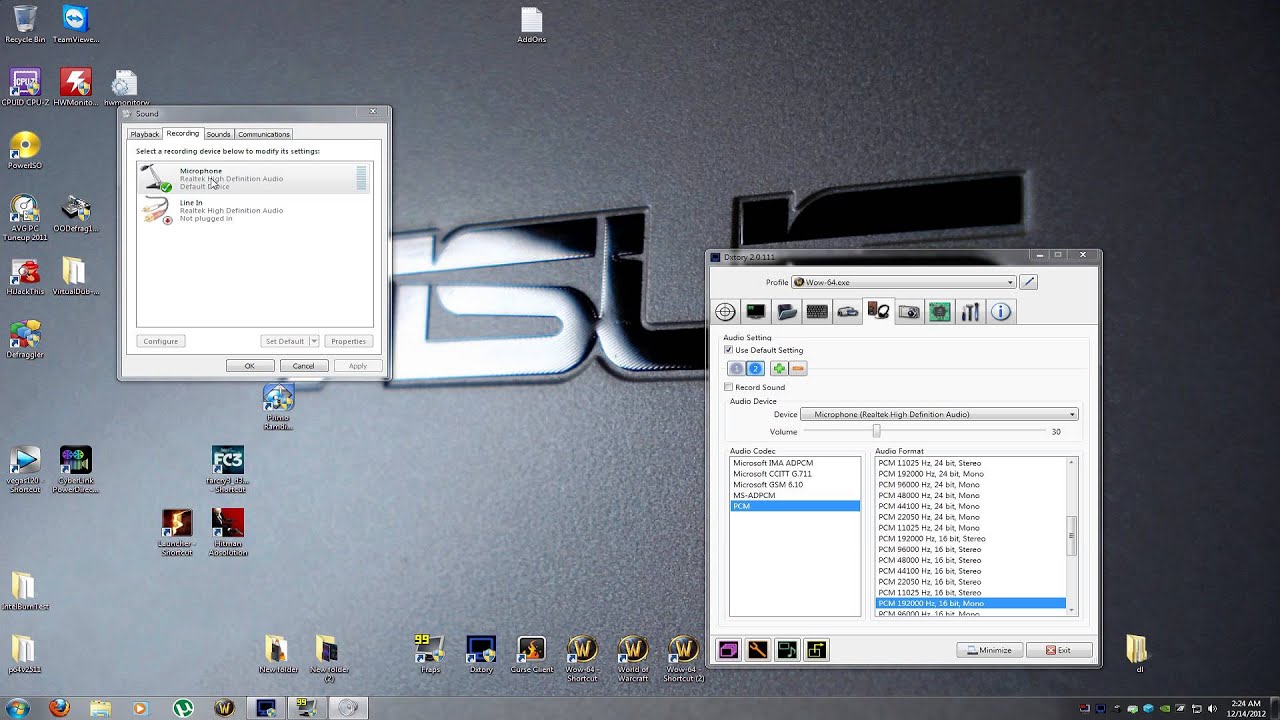
Task: Switch to Sounds tab
Action: point(218,134)
